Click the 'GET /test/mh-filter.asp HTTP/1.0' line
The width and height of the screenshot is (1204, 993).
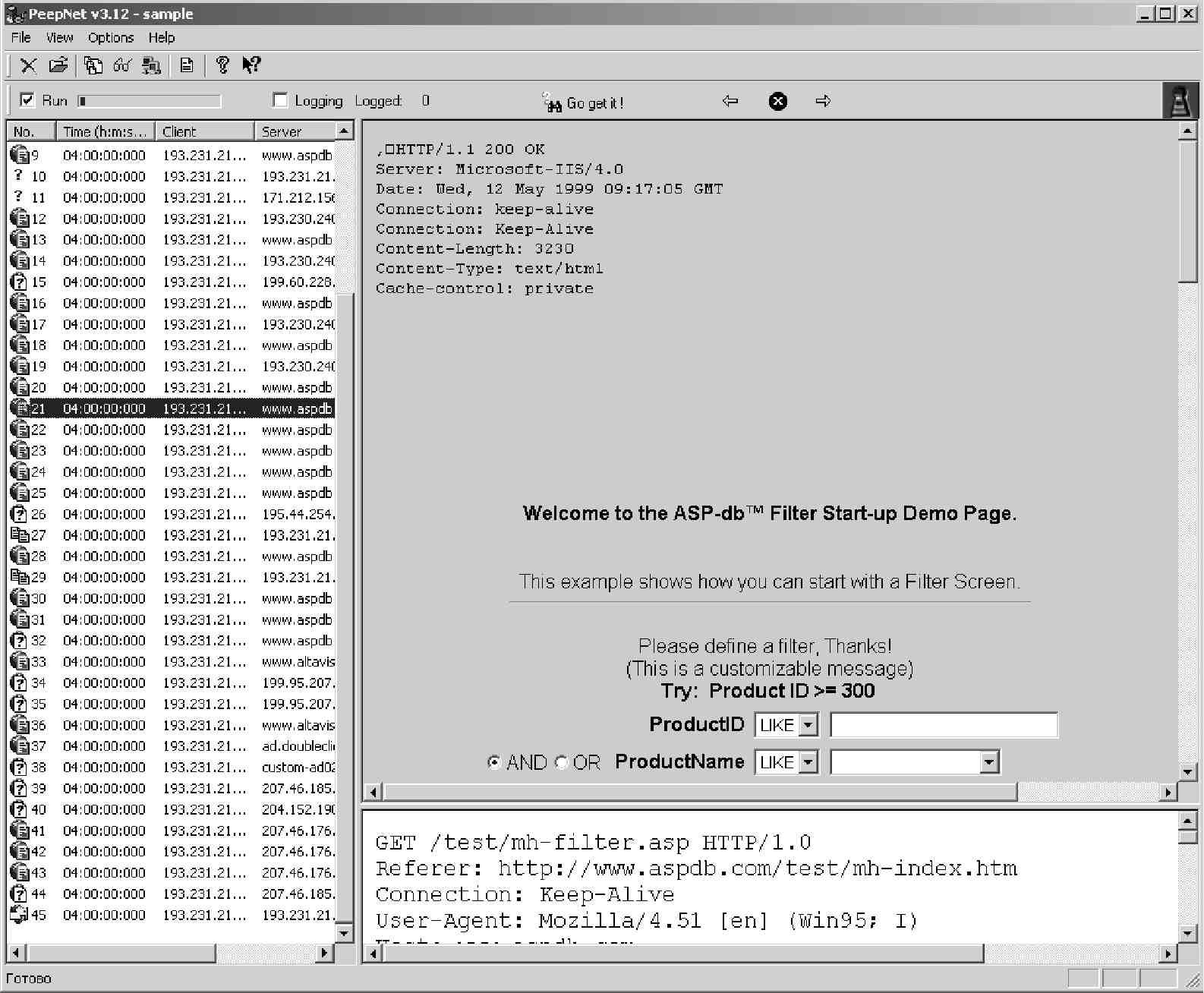[x=593, y=843]
